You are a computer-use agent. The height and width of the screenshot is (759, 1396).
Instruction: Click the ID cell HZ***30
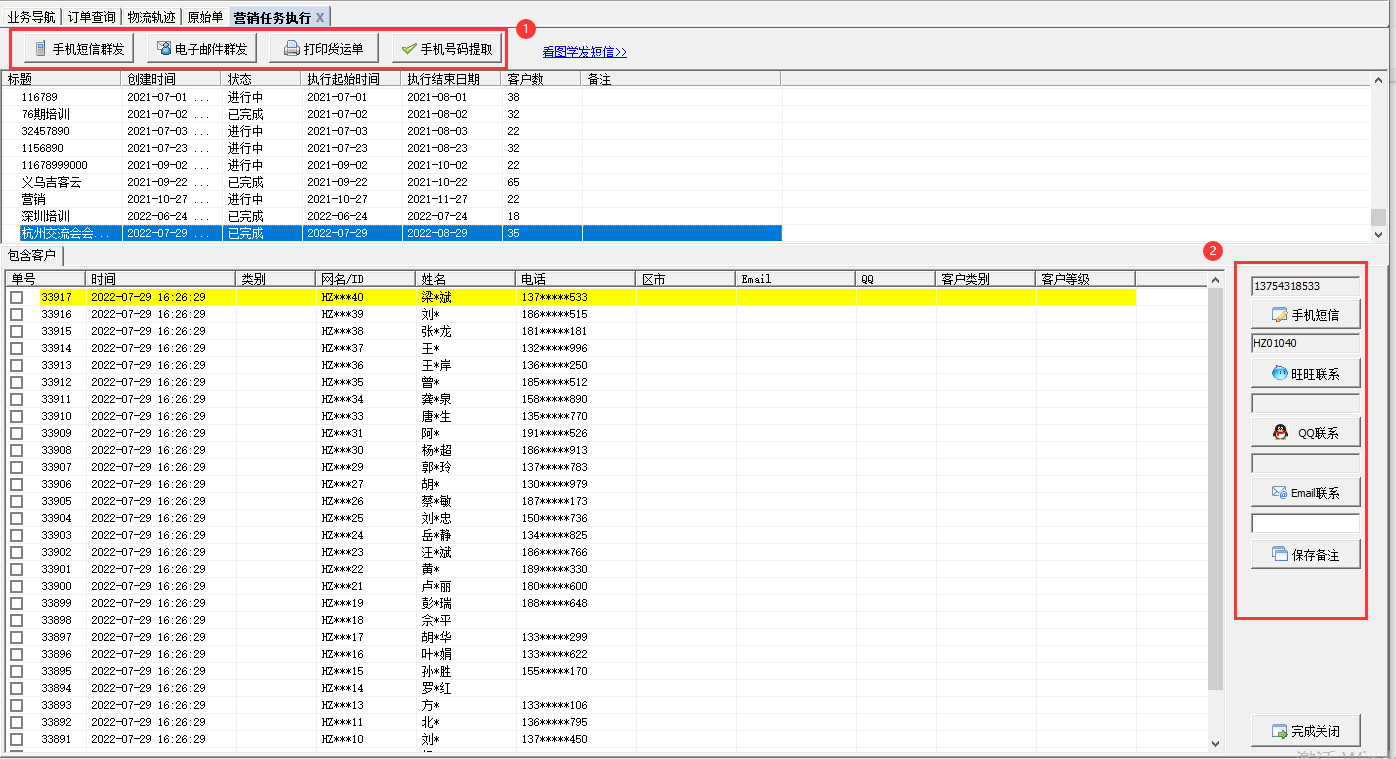click(x=343, y=450)
